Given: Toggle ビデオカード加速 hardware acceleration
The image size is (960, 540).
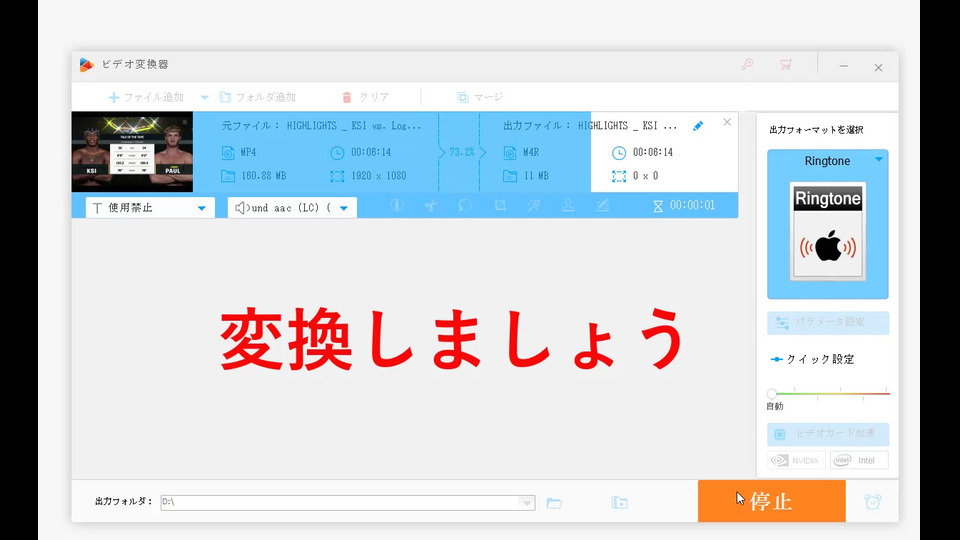Looking at the screenshot, I should [x=828, y=434].
